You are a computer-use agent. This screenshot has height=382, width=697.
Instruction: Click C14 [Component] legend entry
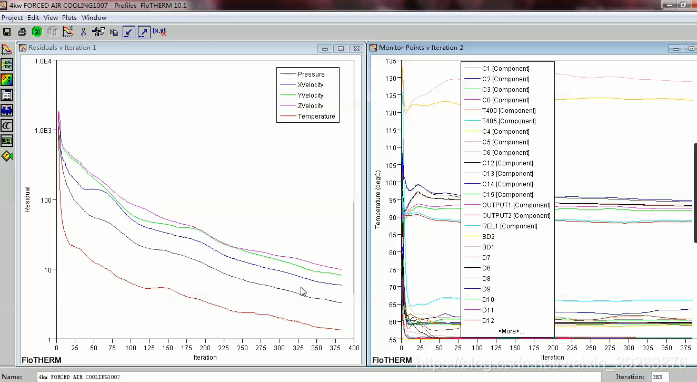508,184
